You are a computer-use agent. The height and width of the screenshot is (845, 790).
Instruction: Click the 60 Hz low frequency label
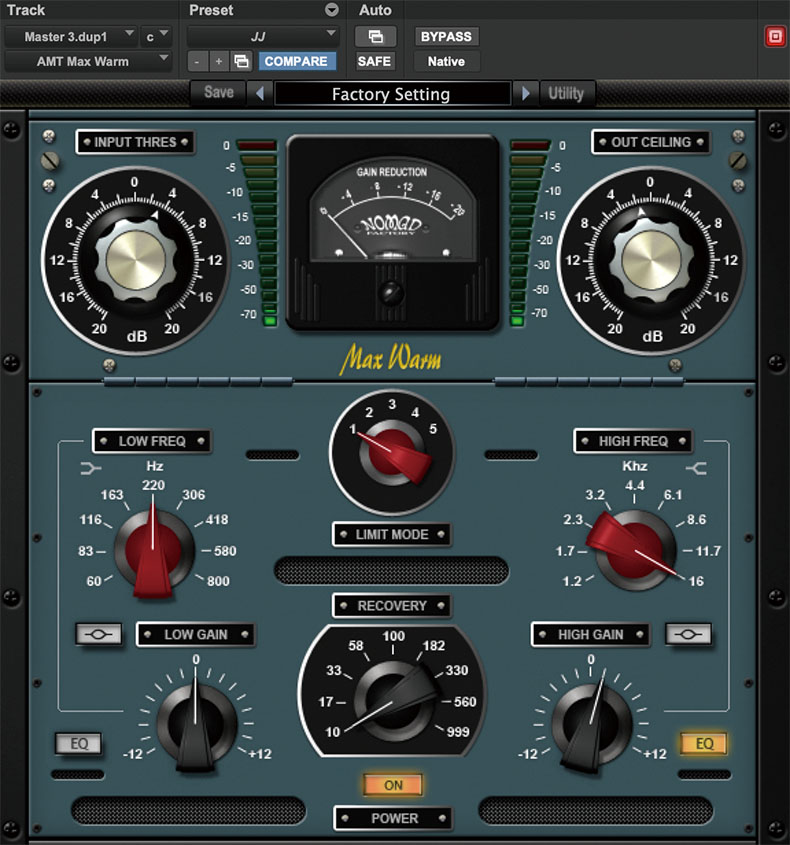(94, 581)
